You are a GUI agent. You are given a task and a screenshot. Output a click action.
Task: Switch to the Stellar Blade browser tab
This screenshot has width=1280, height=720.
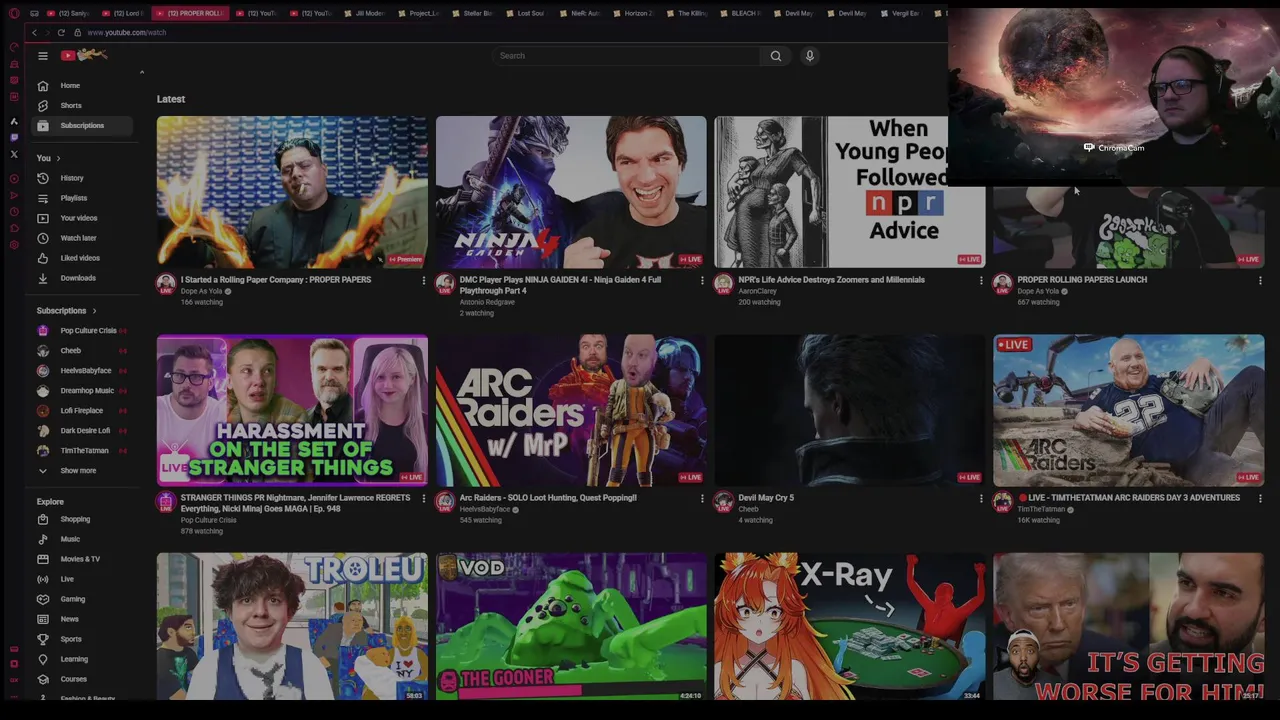point(473,13)
